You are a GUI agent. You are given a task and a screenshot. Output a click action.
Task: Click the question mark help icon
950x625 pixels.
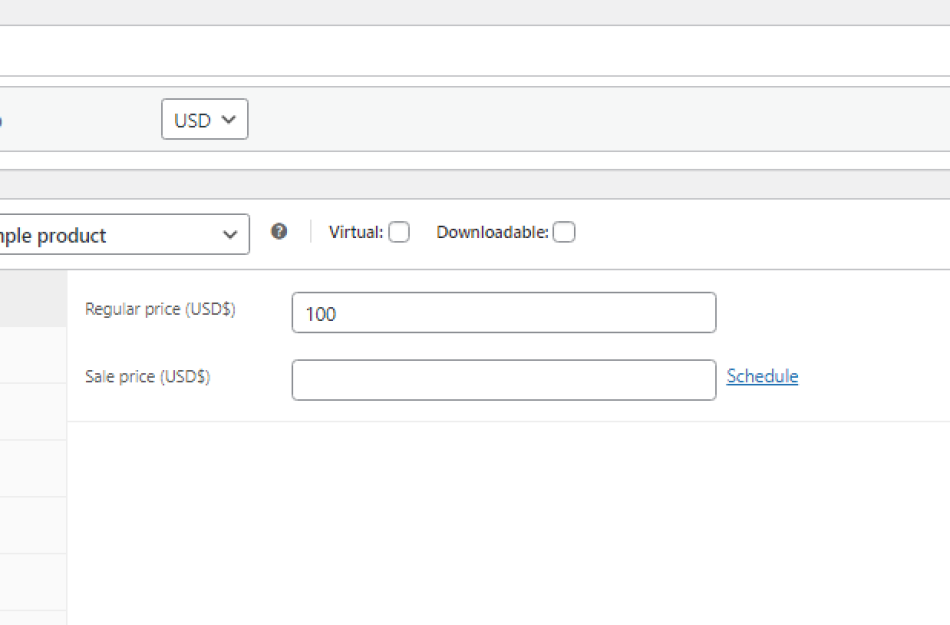point(279,232)
